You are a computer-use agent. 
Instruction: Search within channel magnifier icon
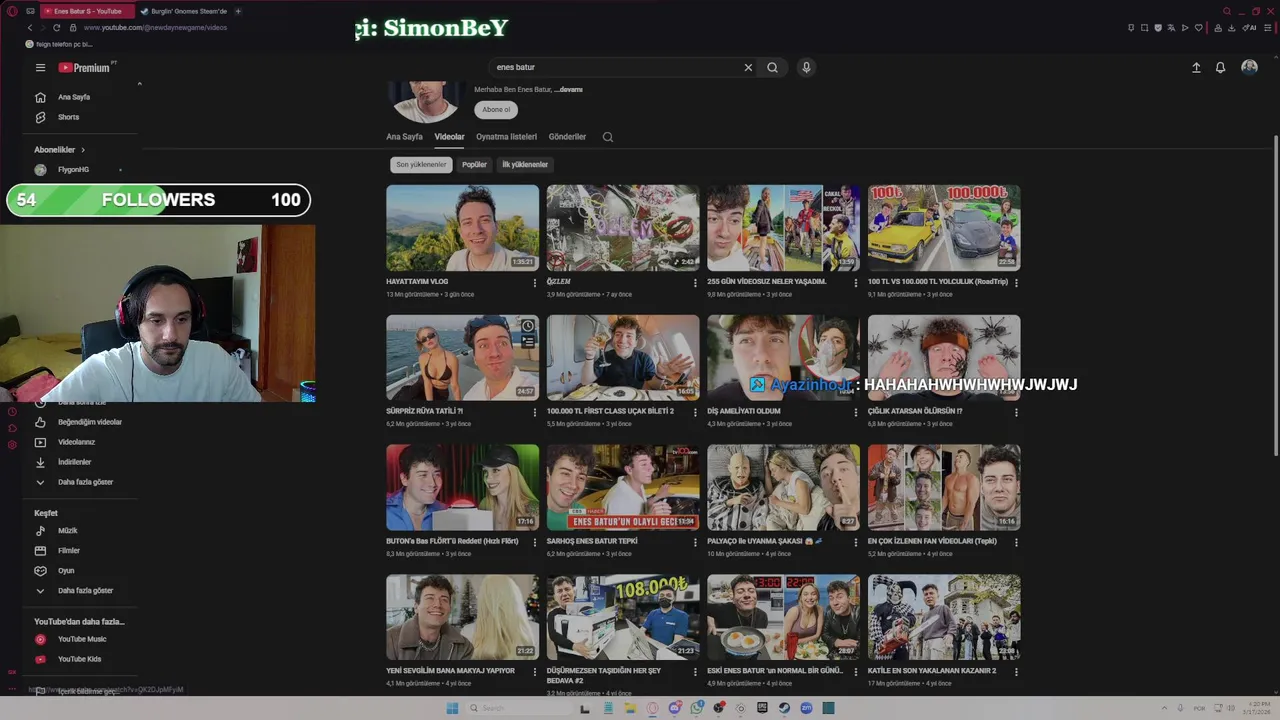tap(607, 137)
